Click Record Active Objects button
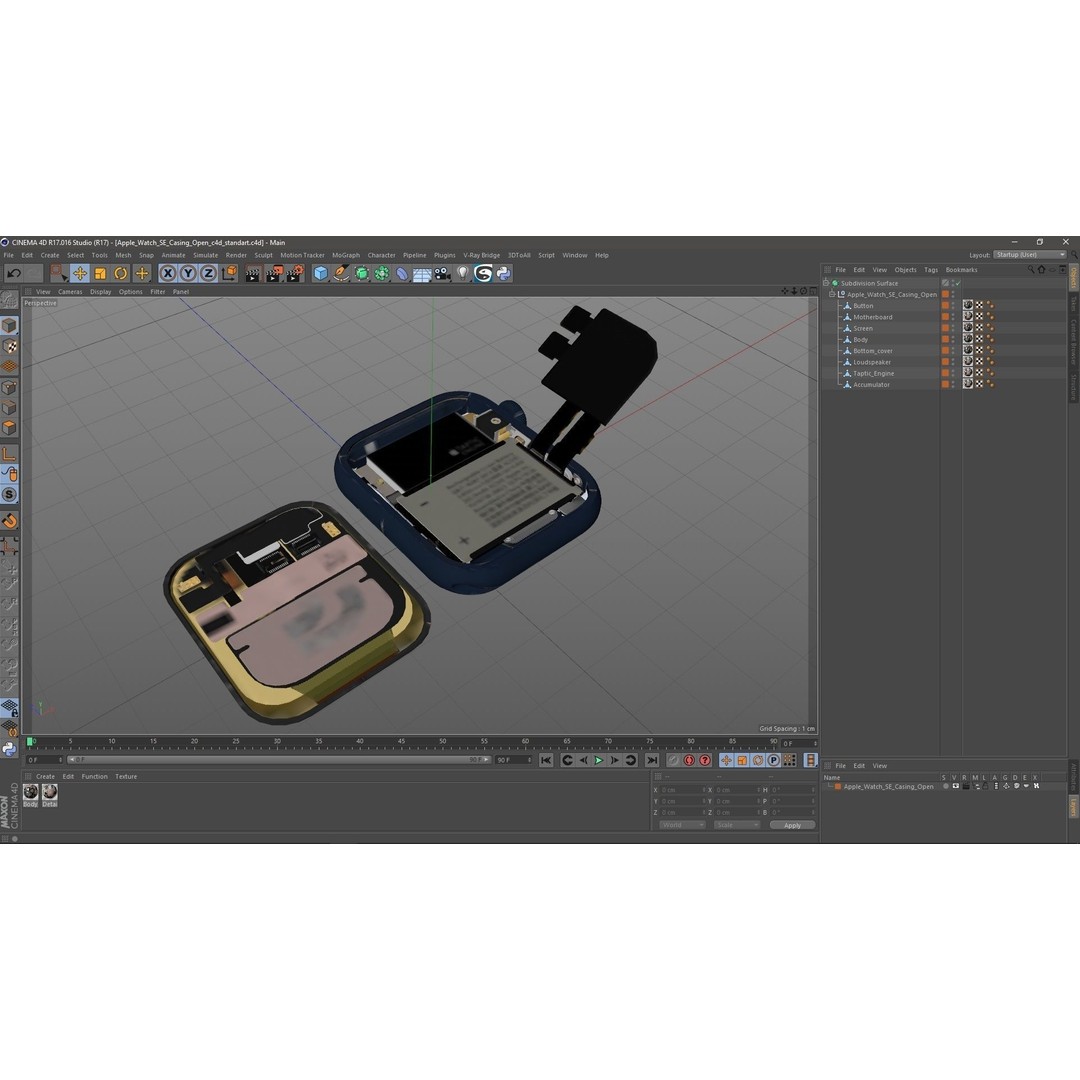This screenshot has width=1080, height=1080. pos(673,760)
